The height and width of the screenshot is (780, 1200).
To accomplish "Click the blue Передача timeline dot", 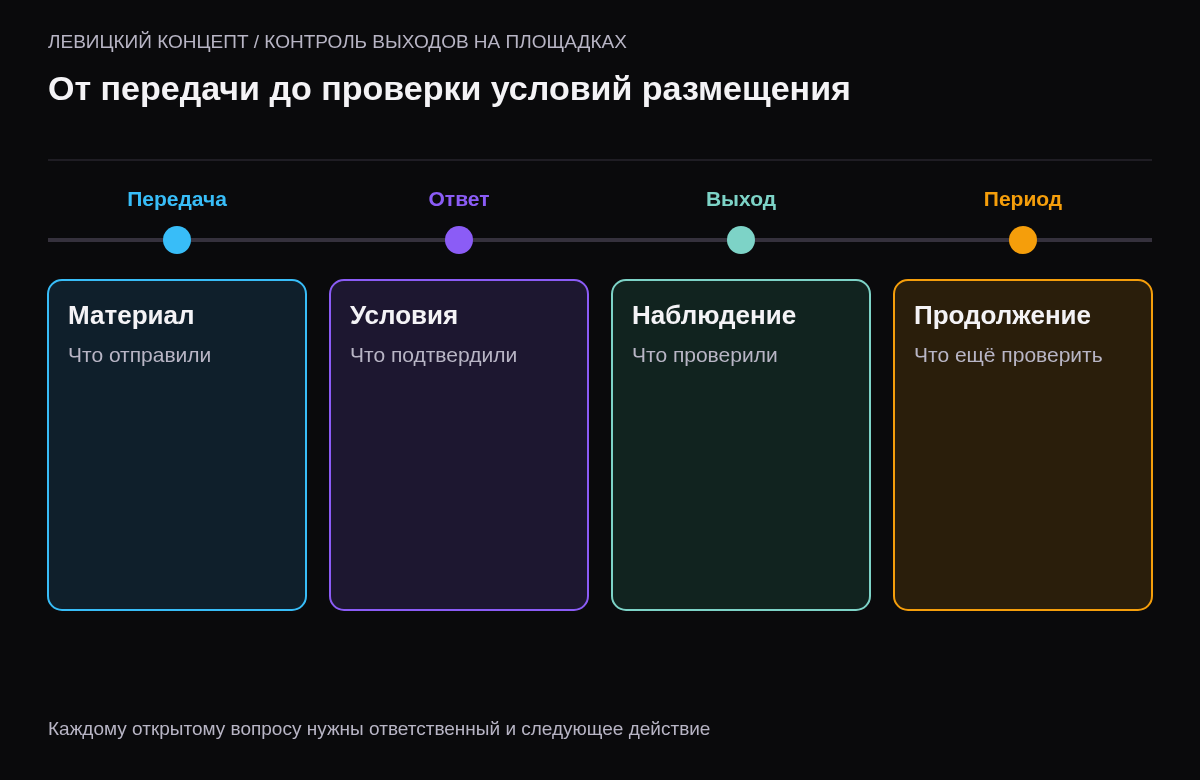I will pyautogui.click(x=177, y=240).
